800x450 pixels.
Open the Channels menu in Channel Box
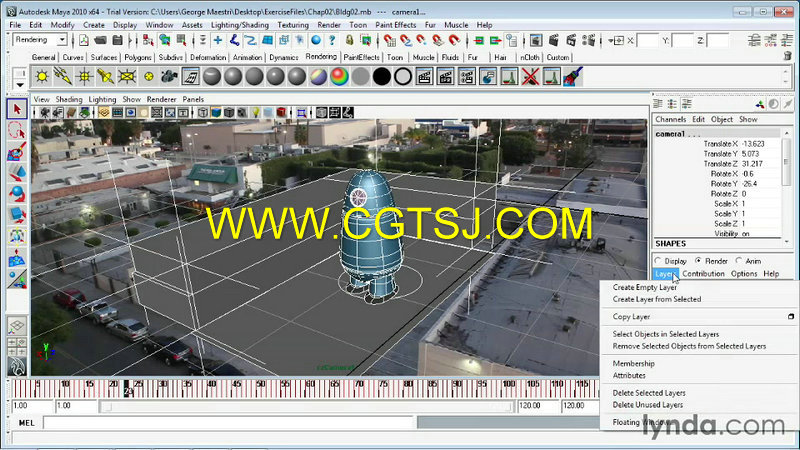(x=670, y=119)
